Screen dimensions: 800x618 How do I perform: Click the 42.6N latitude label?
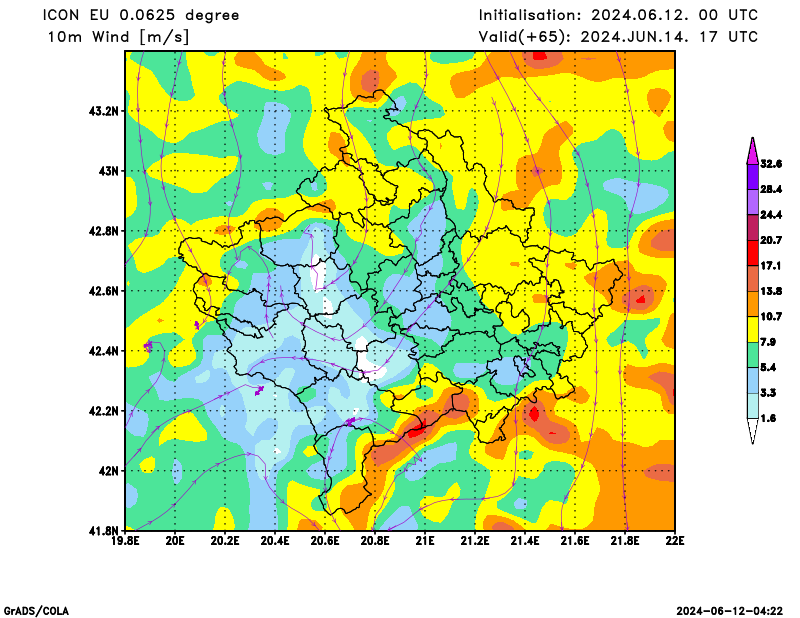(x=104, y=291)
